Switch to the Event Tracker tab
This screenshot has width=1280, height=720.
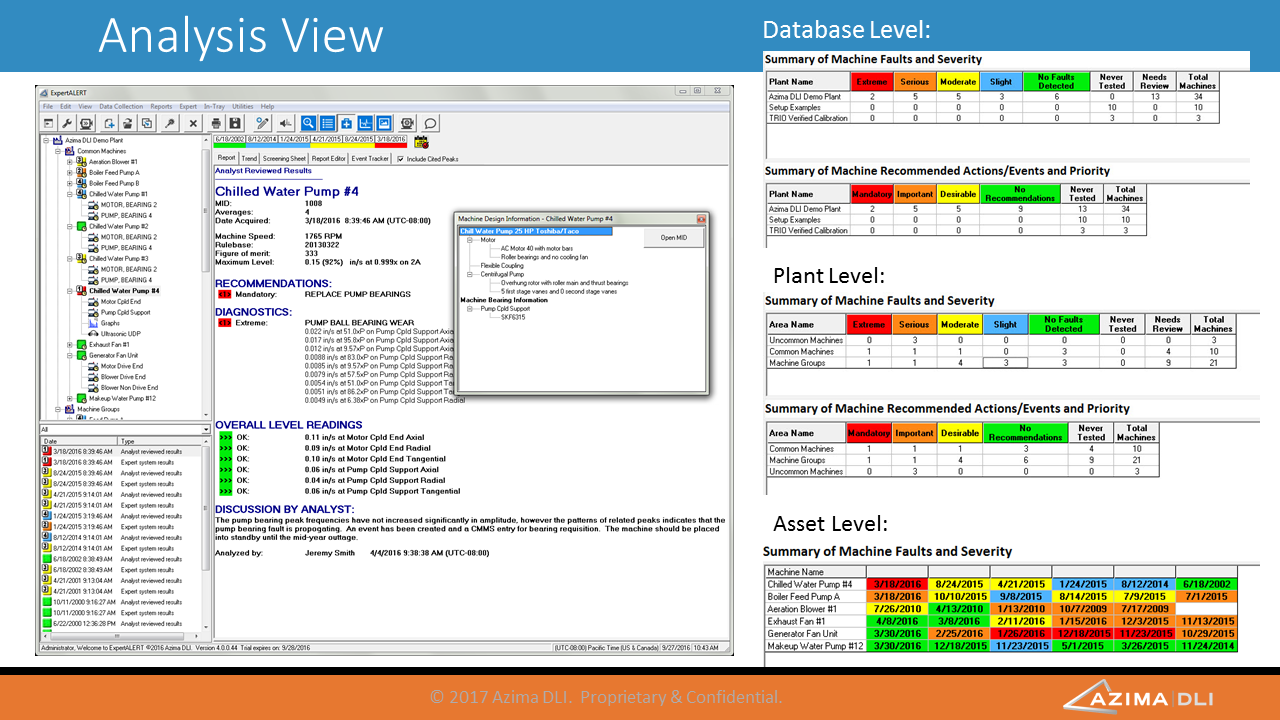(x=370, y=158)
